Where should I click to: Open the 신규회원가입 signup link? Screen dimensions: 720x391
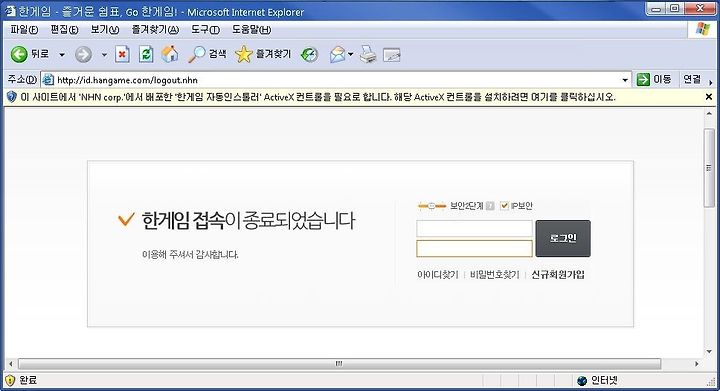coord(558,274)
